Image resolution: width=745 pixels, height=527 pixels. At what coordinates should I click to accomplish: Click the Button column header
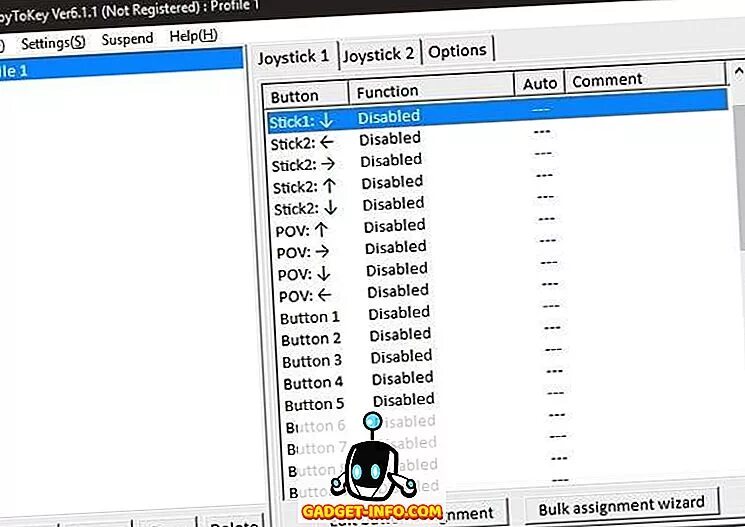click(305, 96)
